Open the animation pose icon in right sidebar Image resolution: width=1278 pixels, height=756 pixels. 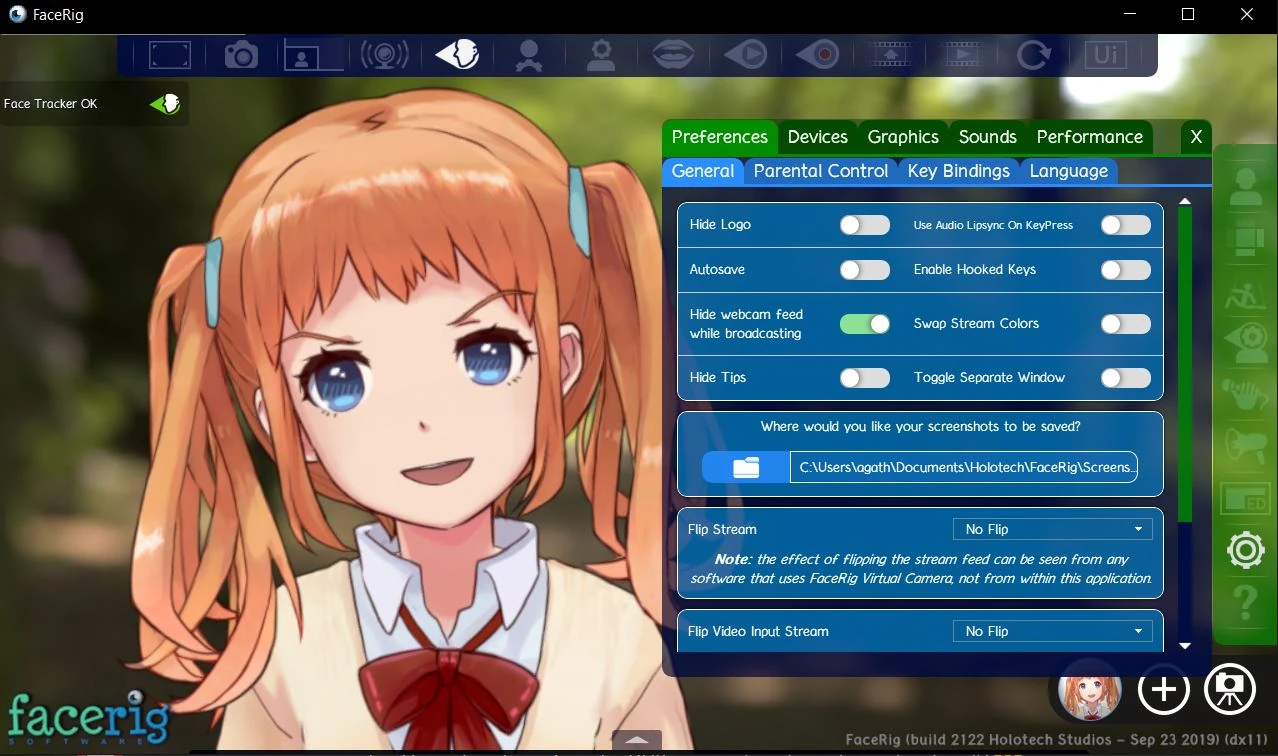click(x=1245, y=296)
